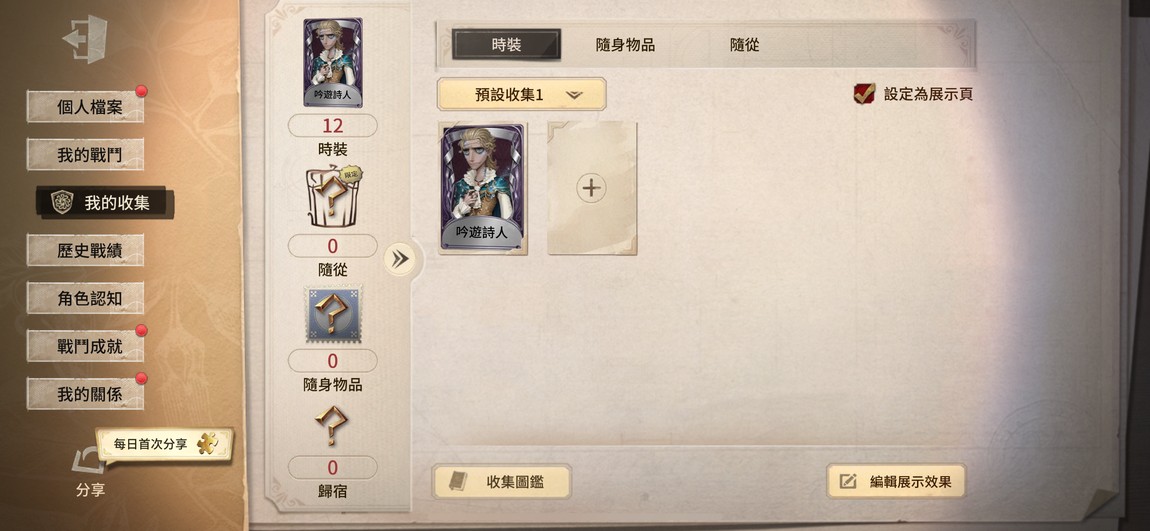
Task: Toggle the 設定為展示頁 checkbox
Action: pos(865,94)
